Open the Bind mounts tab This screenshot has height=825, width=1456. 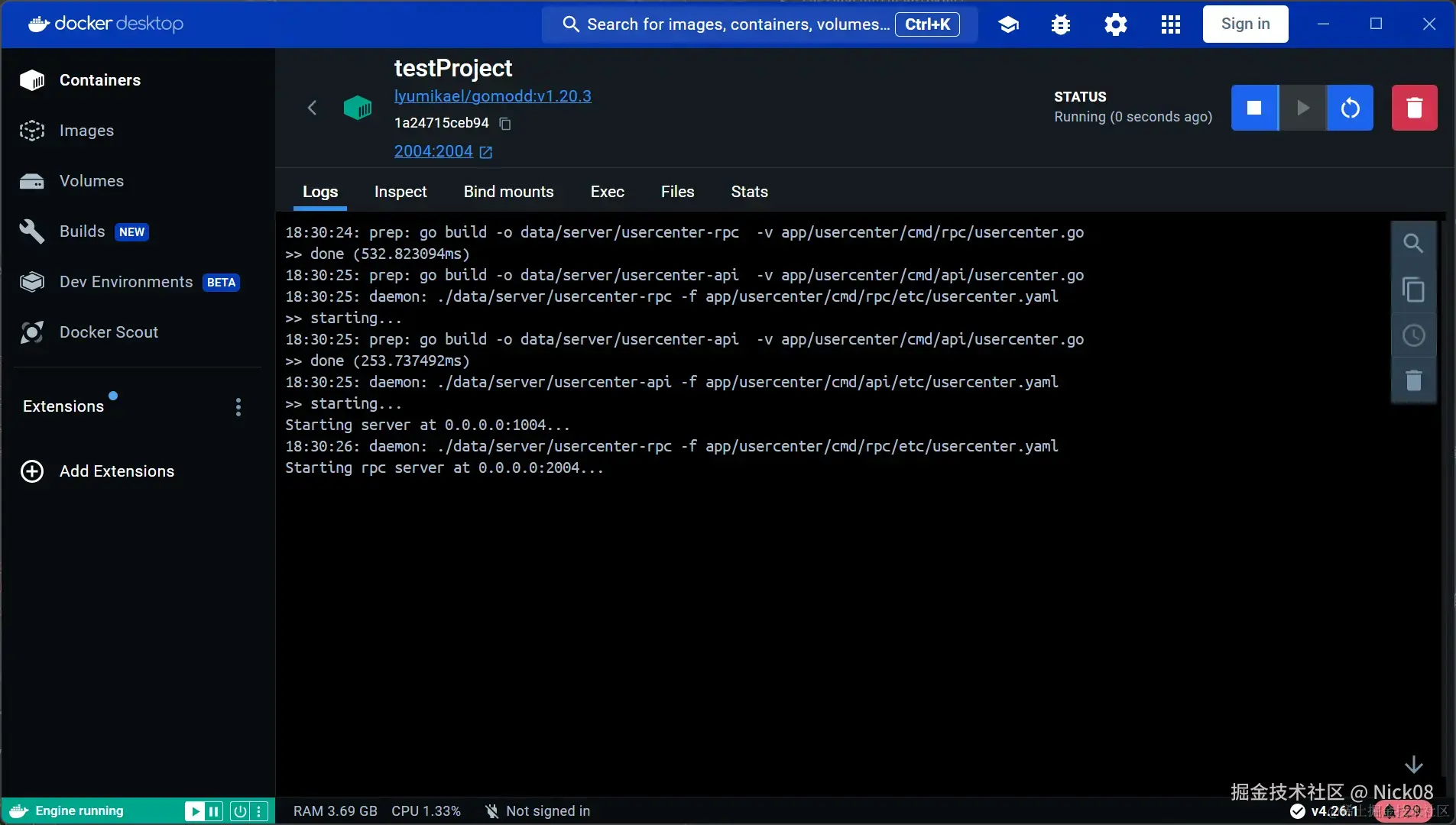click(x=508, y=192)
